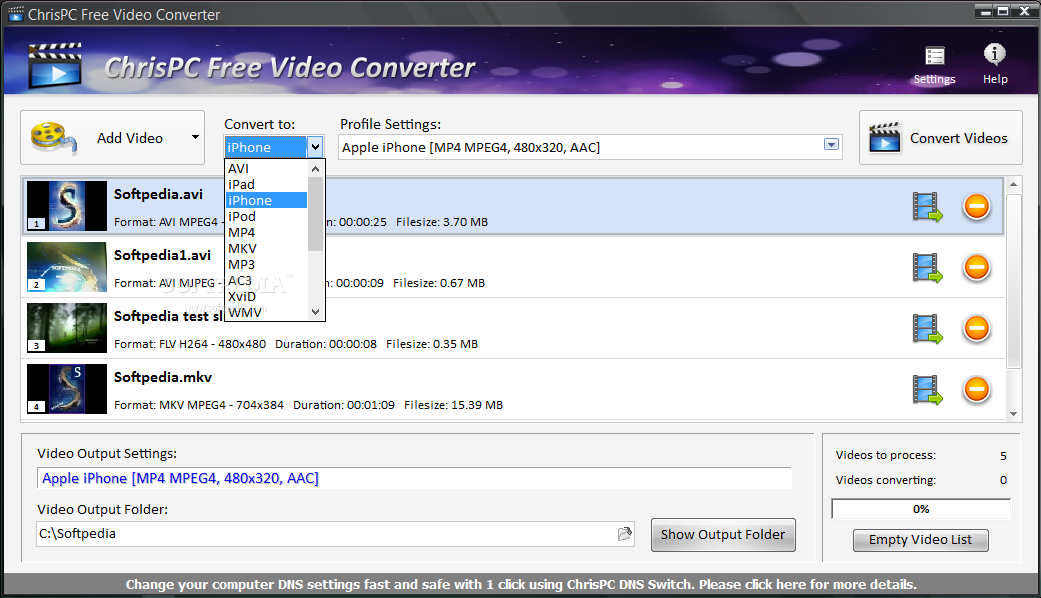Close the ChrisPC window

point(1024,11)
